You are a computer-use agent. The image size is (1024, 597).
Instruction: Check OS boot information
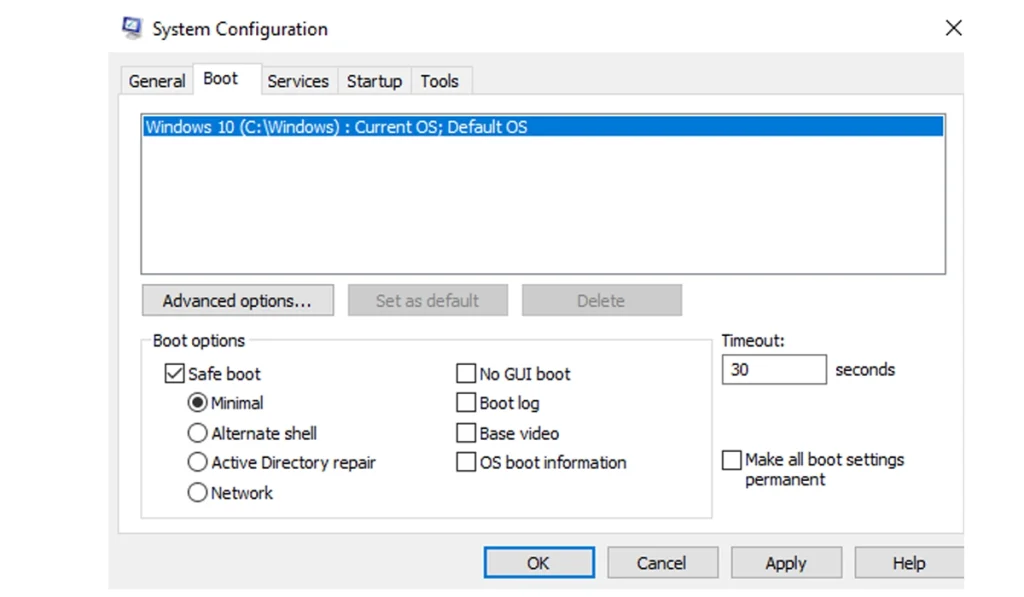coord(466,462)
